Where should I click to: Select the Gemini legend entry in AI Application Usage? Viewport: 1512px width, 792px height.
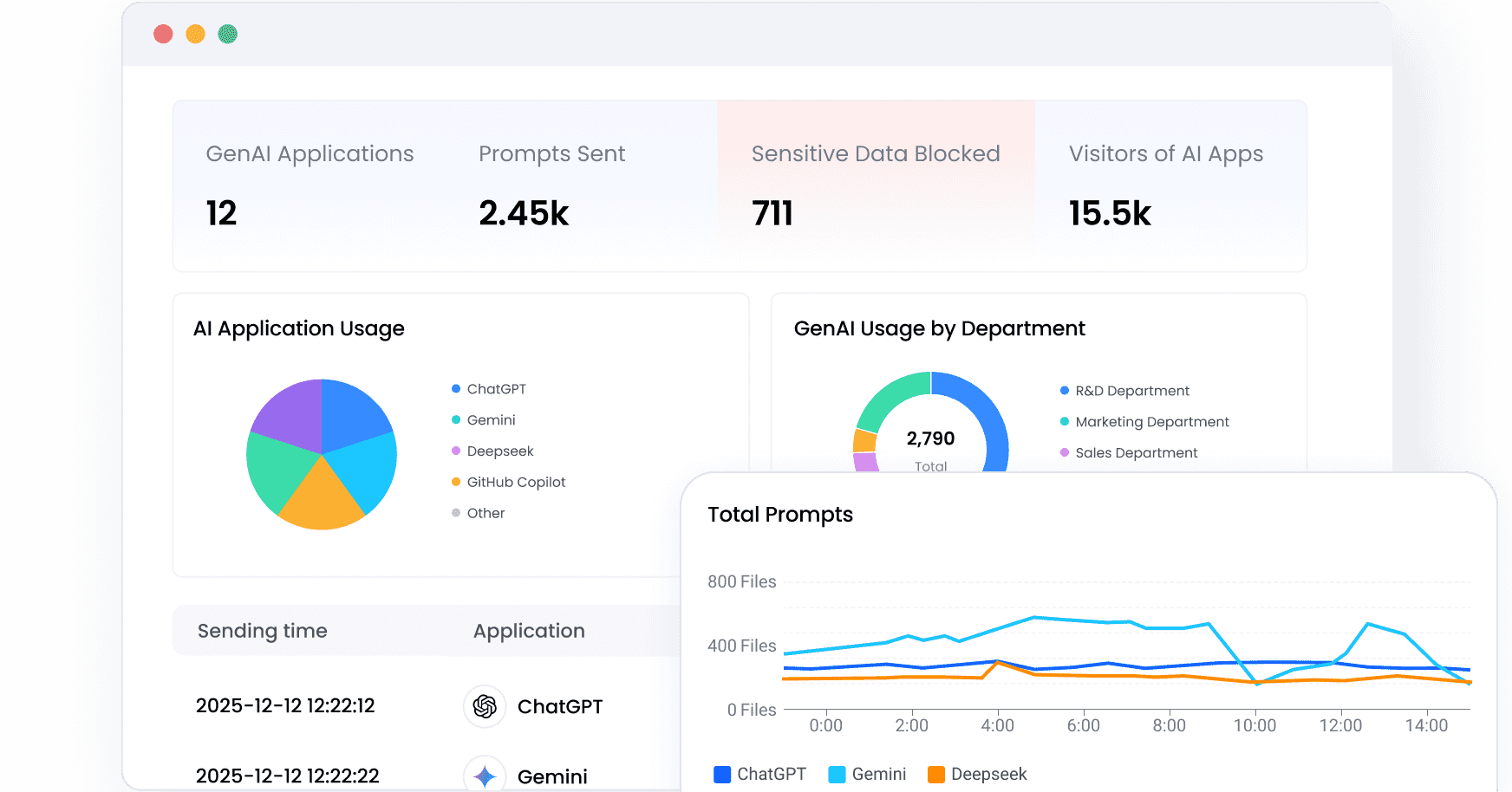pos(484,420)
